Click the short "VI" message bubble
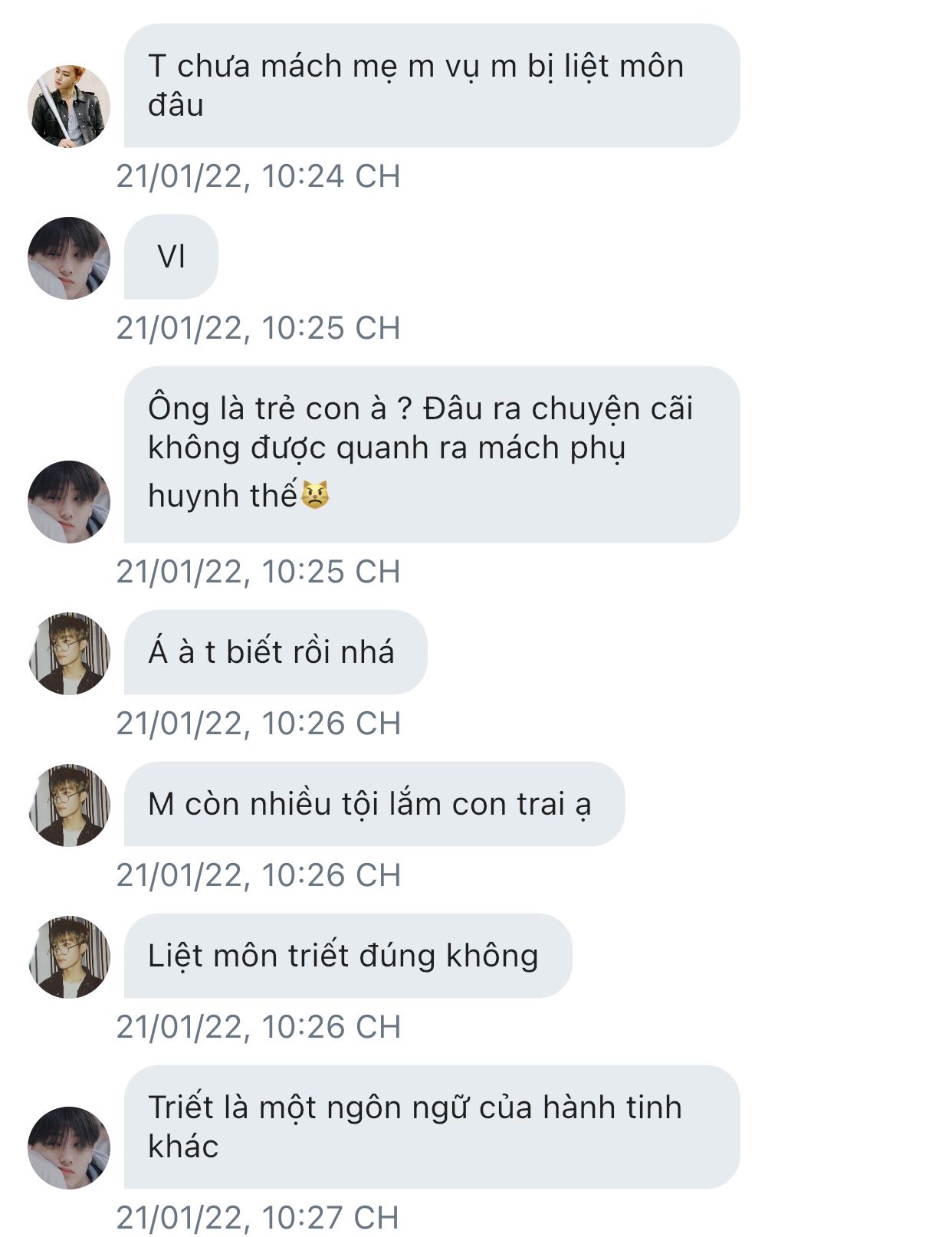This screenshot has width=952, height=1237. point(171,257)
